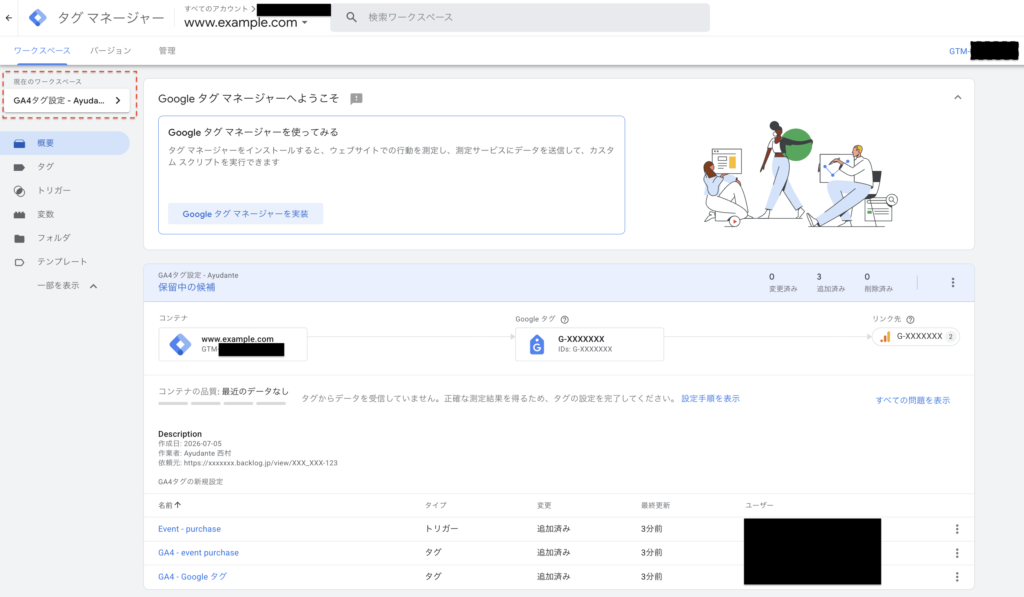Switch to the ワークスペース tab
Screen dimensions: 1024x597
pyautogui.click(x=42, y=50)
